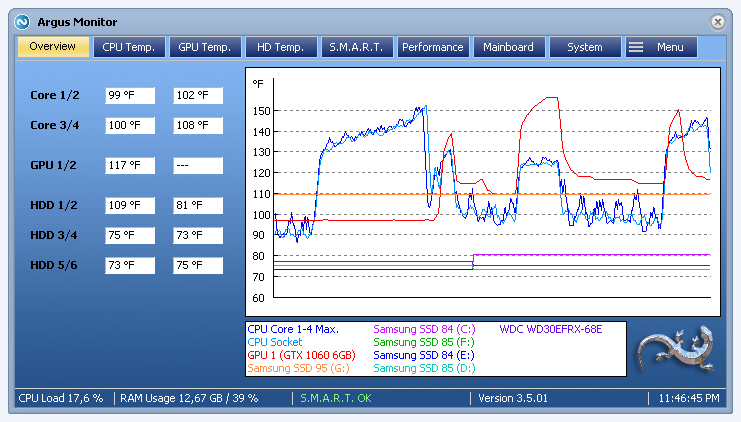Open the System tab
The image size is (741, 422).
tap(585, 47)
